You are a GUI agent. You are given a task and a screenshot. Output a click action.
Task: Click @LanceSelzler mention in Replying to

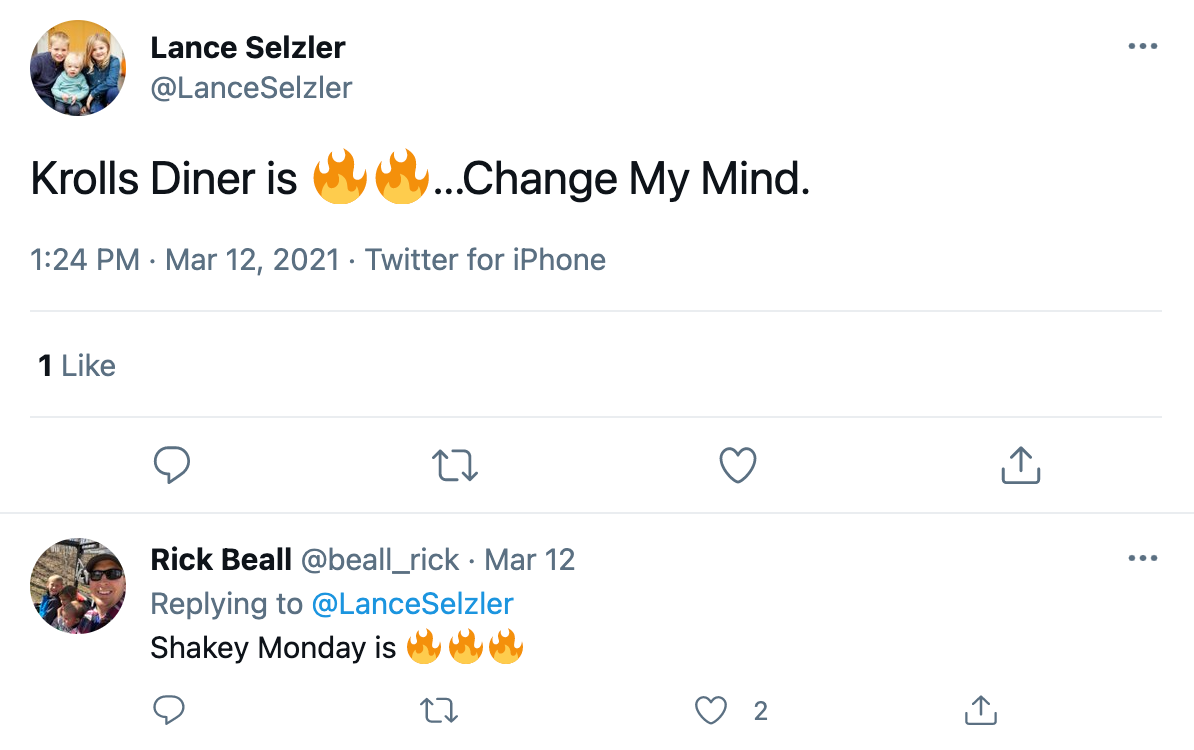412,604
